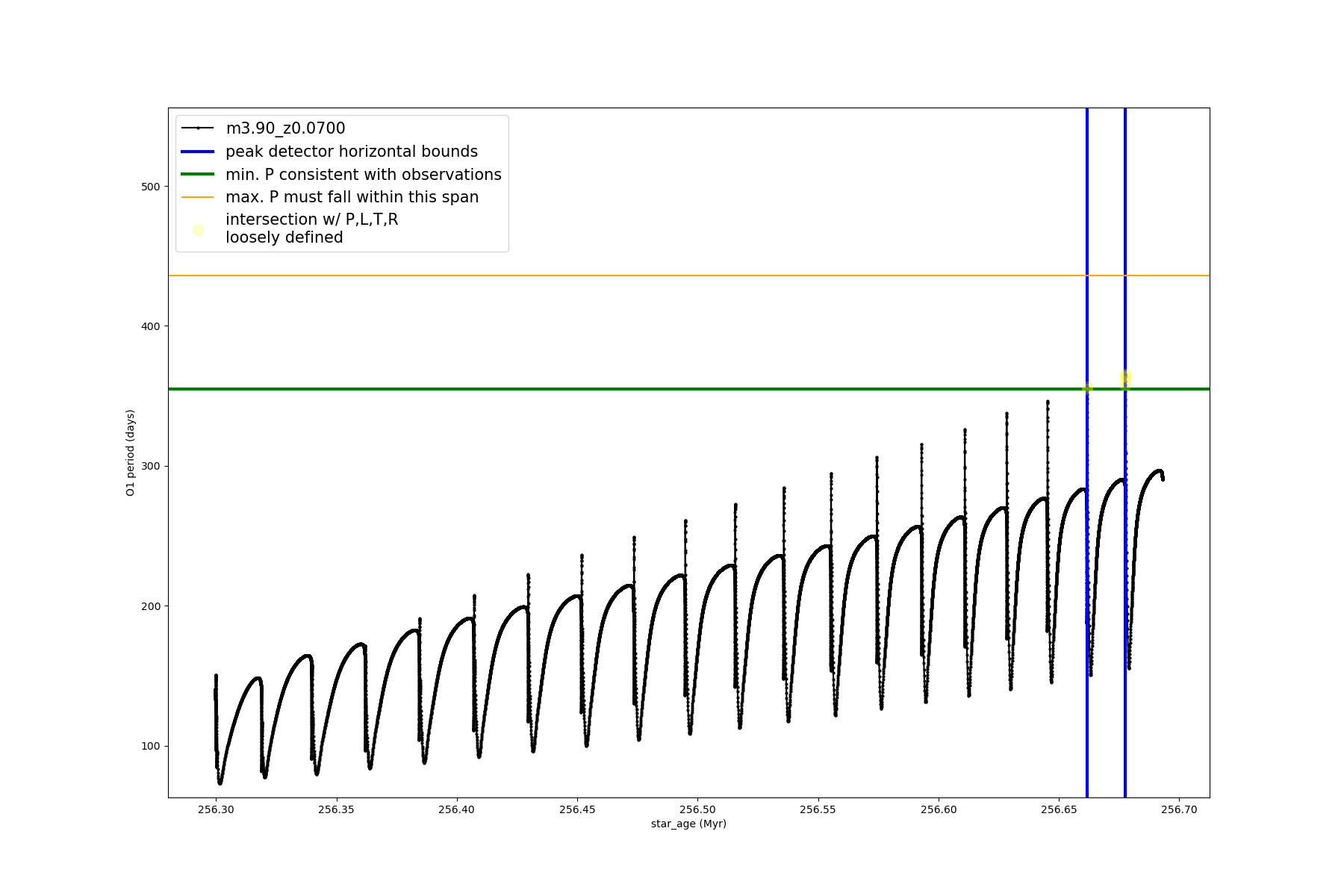Click 'max. P must fall within this span' label
Viewport: 1344px width, 896px height.
352,197
